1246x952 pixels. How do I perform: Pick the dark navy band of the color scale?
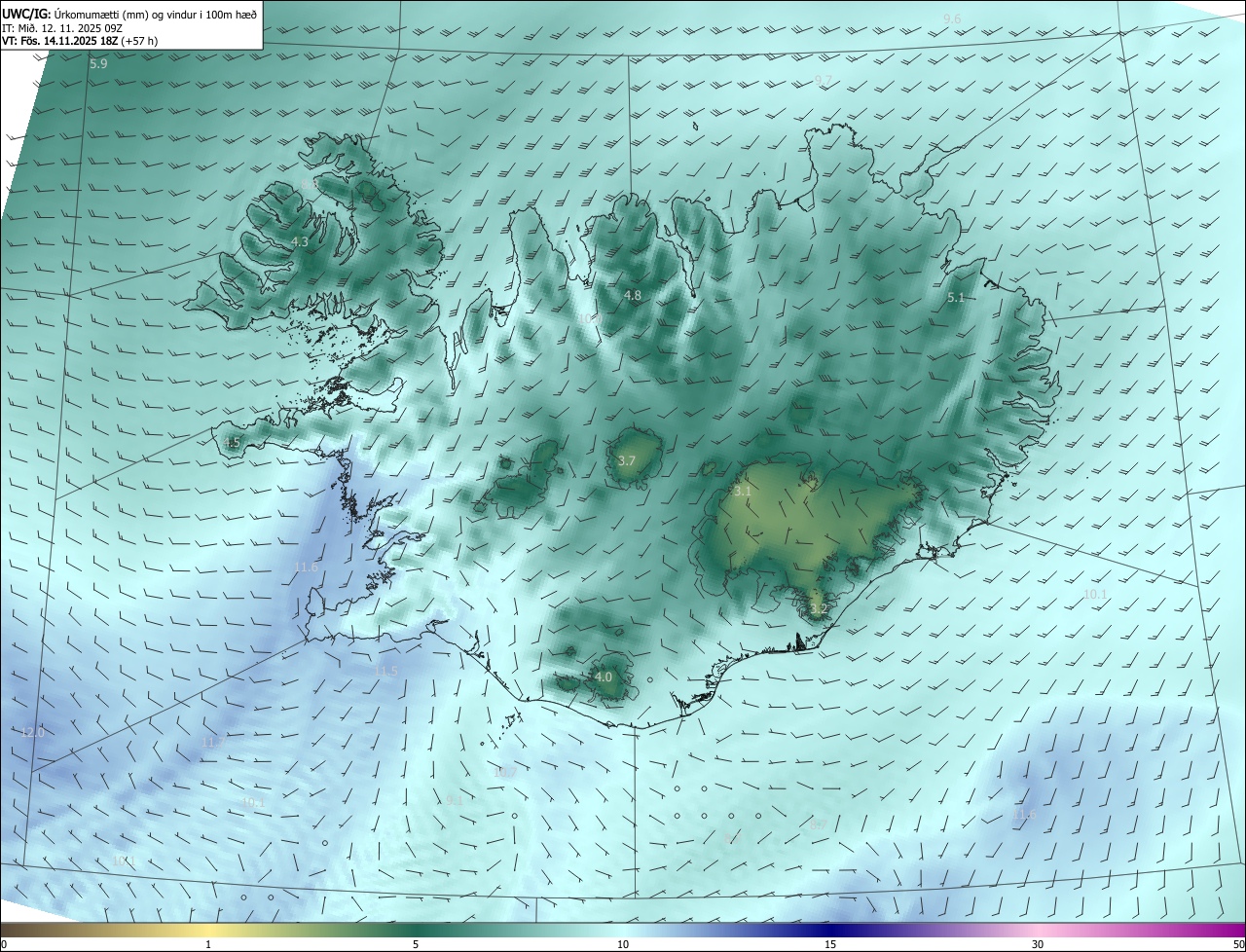830,930
